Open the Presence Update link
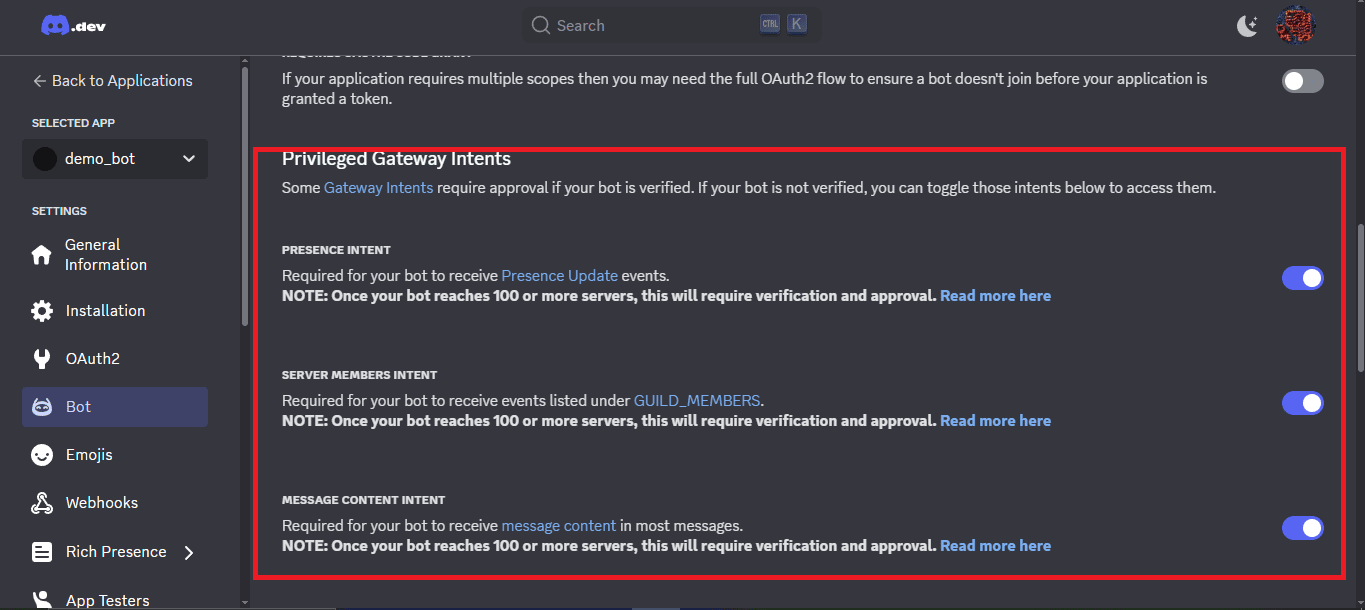This screenshot has width=1365, height=610. (560, 276)
